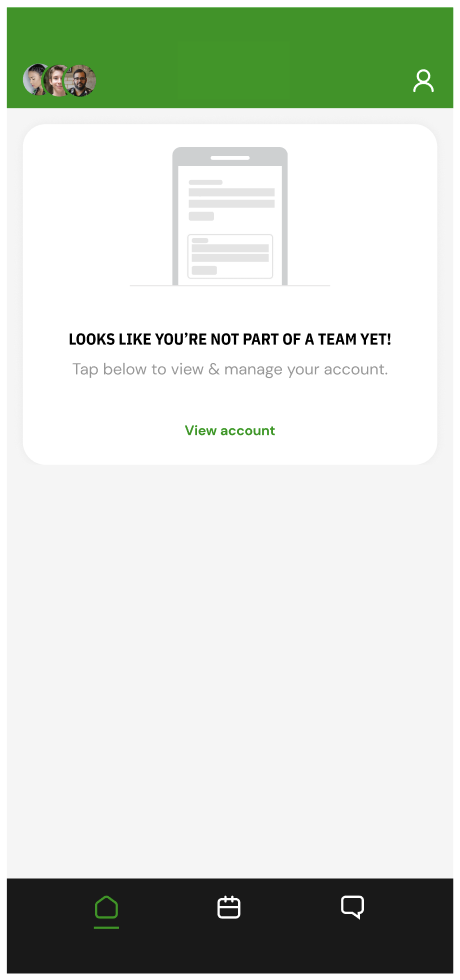Viewport: 460px width, 980px height.
Task: Tap the speaker bar on illustrated phone
Action: click(230, 158)
